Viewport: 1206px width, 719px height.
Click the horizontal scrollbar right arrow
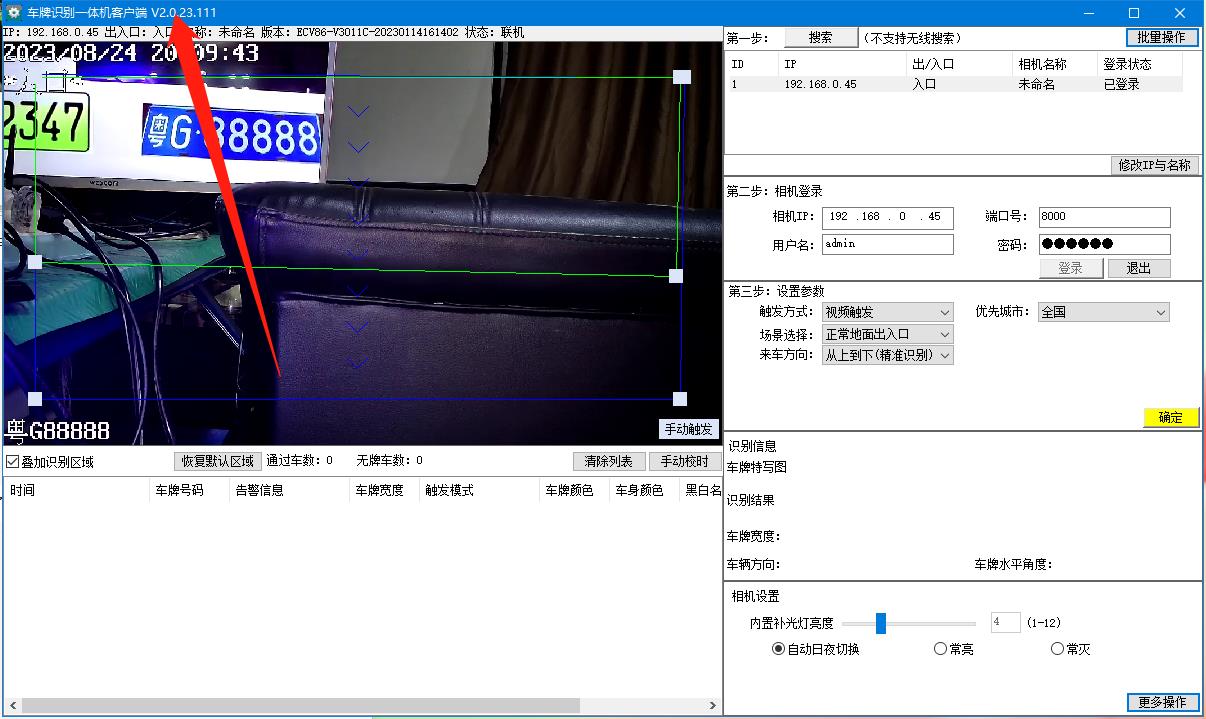click(714, 706)
